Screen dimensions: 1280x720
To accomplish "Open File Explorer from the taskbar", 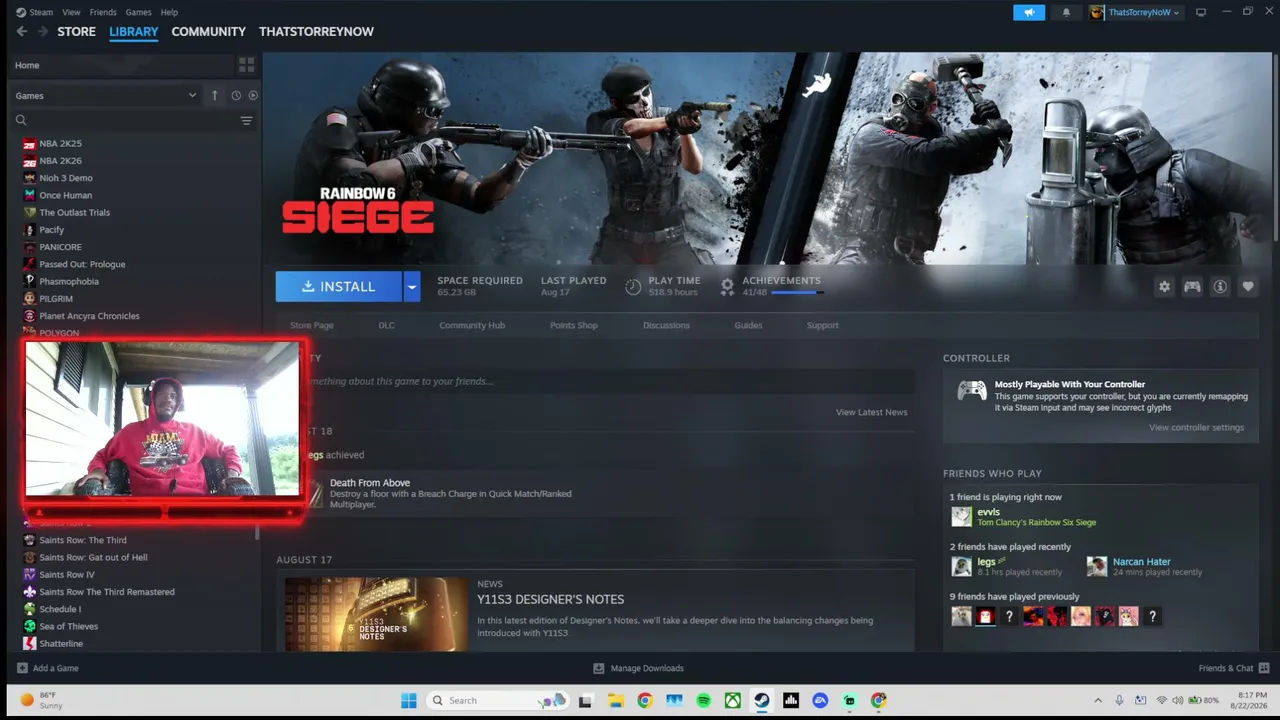I will [x=615, y=701].
